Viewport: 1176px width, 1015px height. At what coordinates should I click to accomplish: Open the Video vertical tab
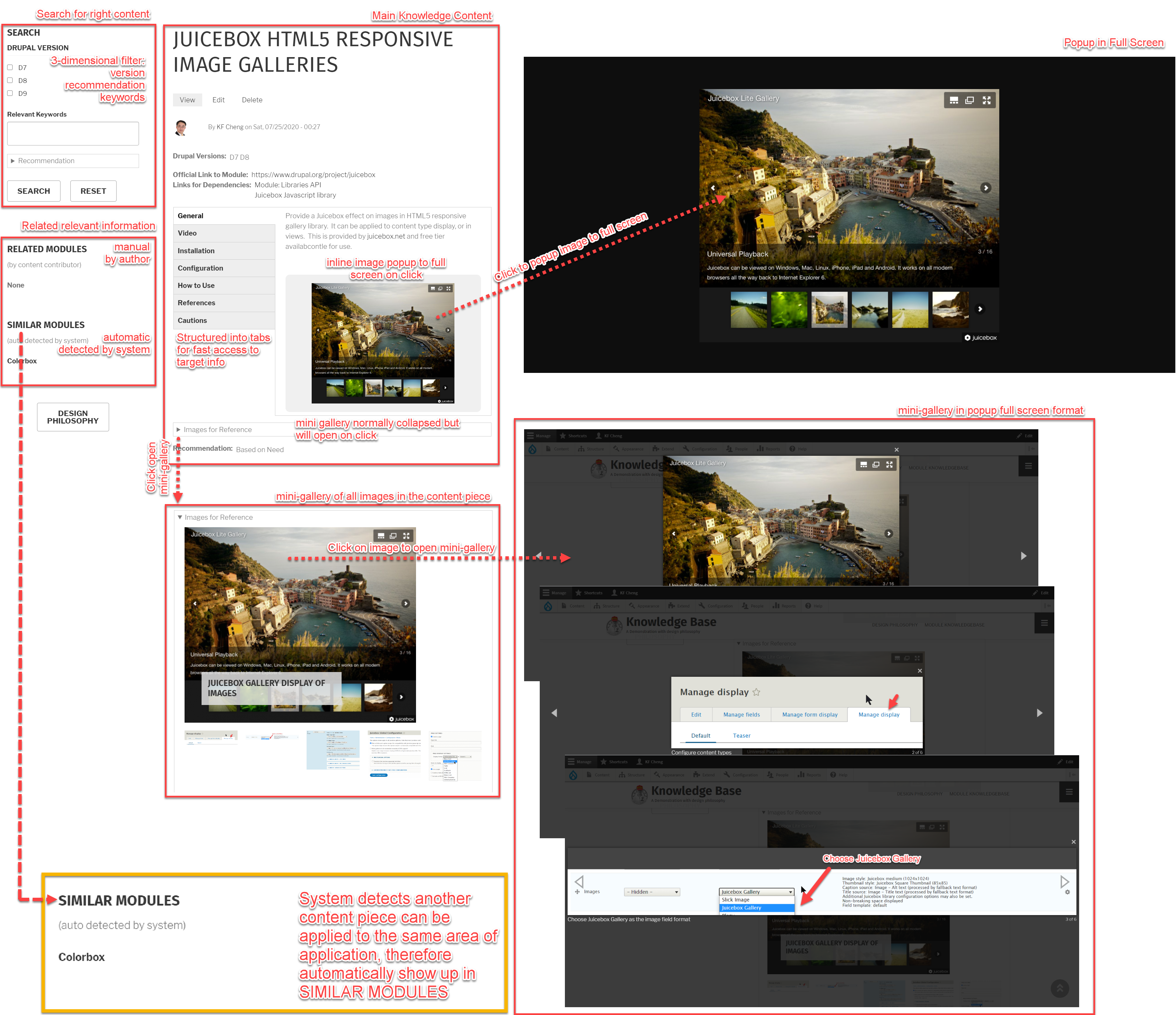tap(224, 233)
